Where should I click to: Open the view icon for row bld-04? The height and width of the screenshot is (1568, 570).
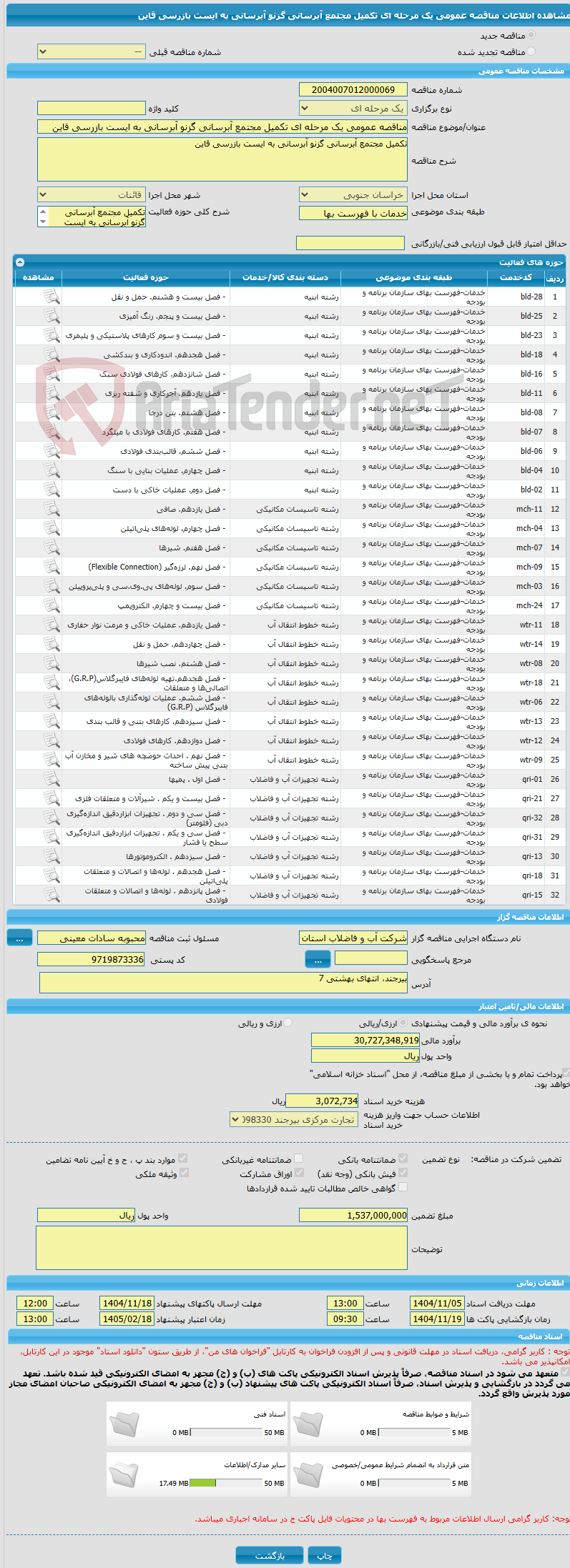[51, 470]
